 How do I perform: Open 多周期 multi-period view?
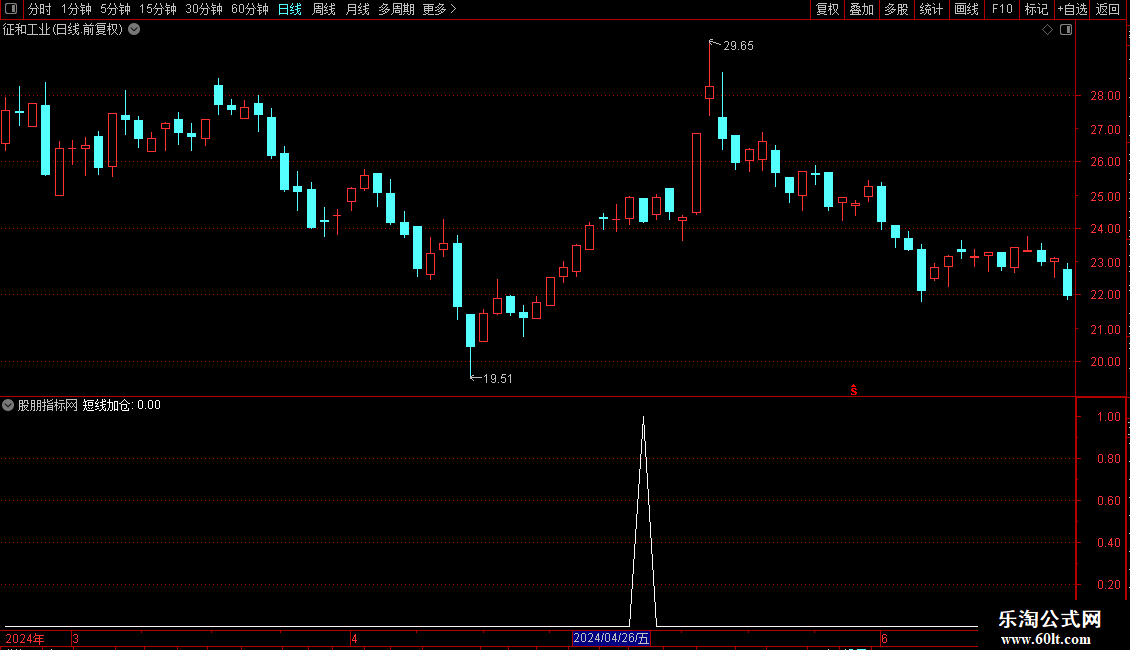[396, 9]
